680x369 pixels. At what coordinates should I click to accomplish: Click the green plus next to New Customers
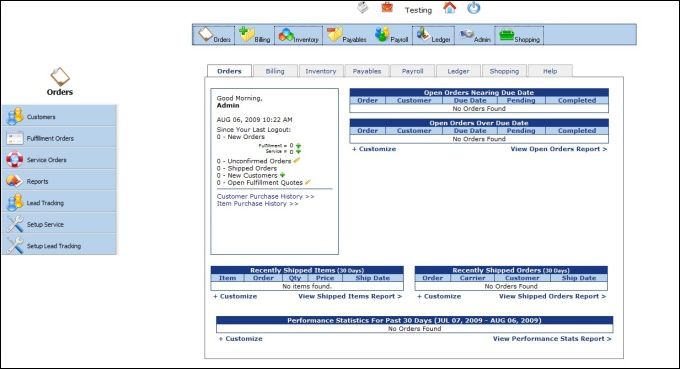point(283,175)
